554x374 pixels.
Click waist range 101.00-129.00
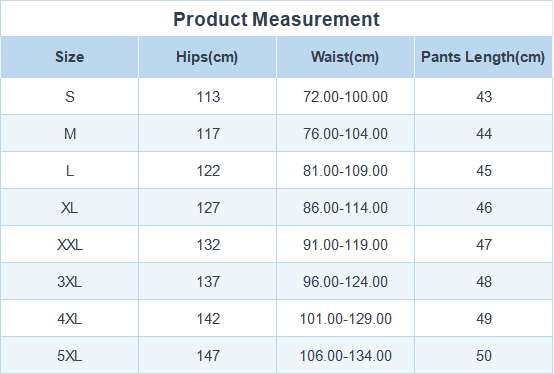click(346, 319)
